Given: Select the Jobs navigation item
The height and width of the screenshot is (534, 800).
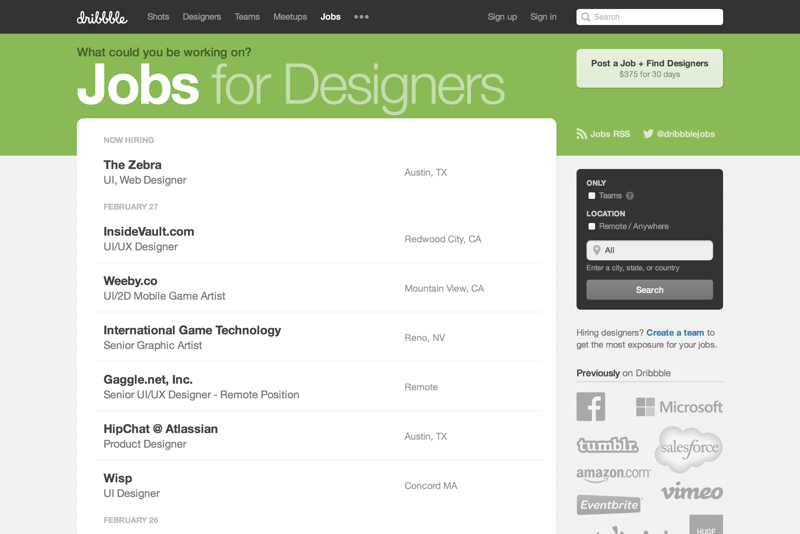Looking at the screenshot, I should coord(330,17).
